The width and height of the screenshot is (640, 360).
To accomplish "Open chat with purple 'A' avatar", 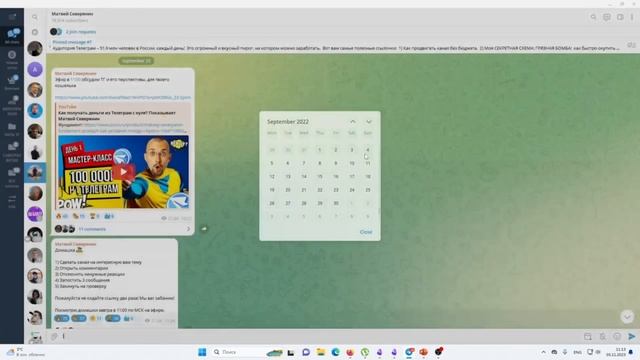I will 35,69.
